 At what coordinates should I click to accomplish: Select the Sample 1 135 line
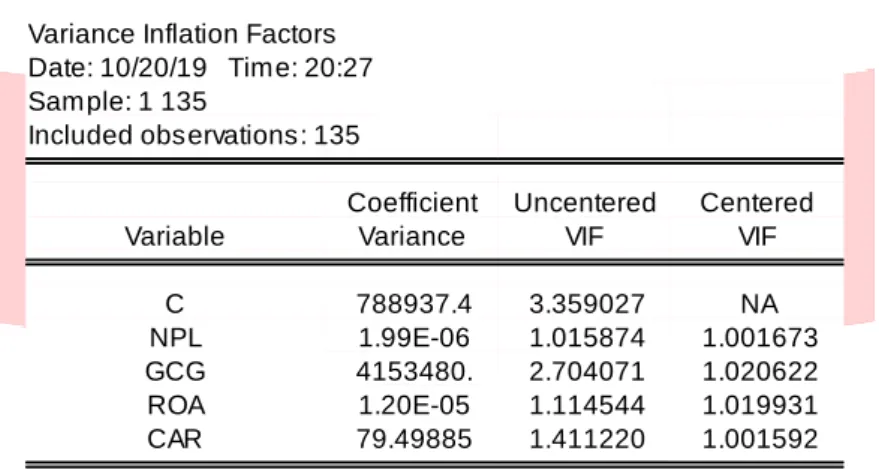[117, 101]
